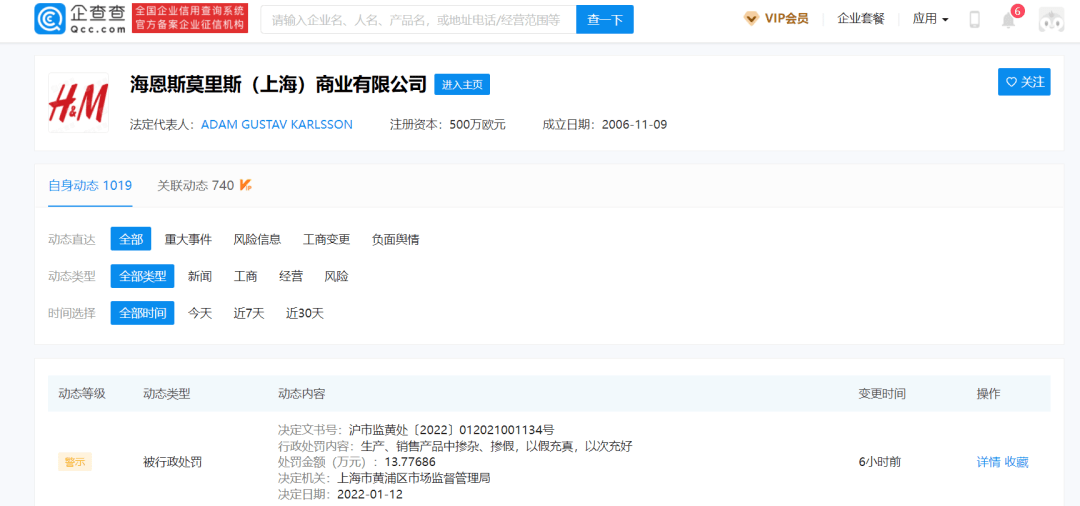Click the decision number 沪市监黄处 text
The image size is (1080, 506).
pos(451,430)
